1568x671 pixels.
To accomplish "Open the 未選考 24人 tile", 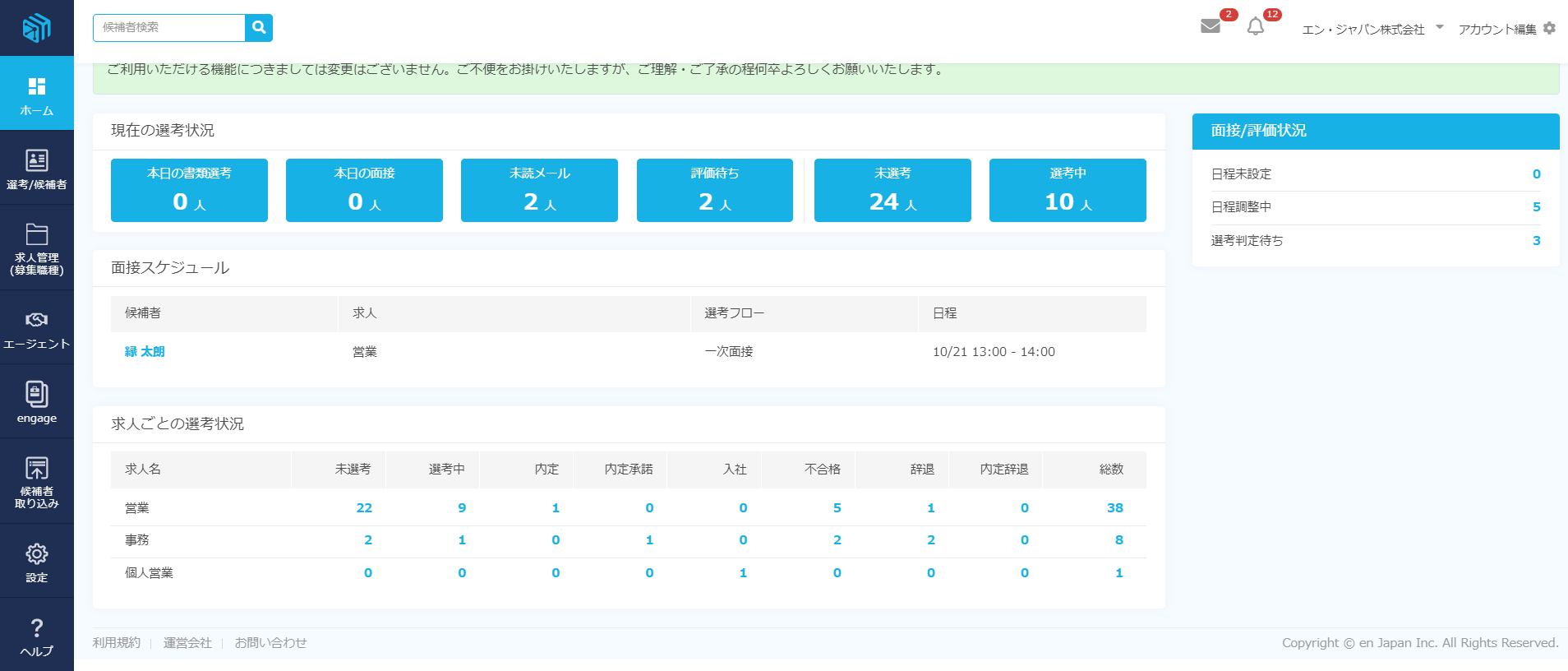I will click(x=892, y=191).
